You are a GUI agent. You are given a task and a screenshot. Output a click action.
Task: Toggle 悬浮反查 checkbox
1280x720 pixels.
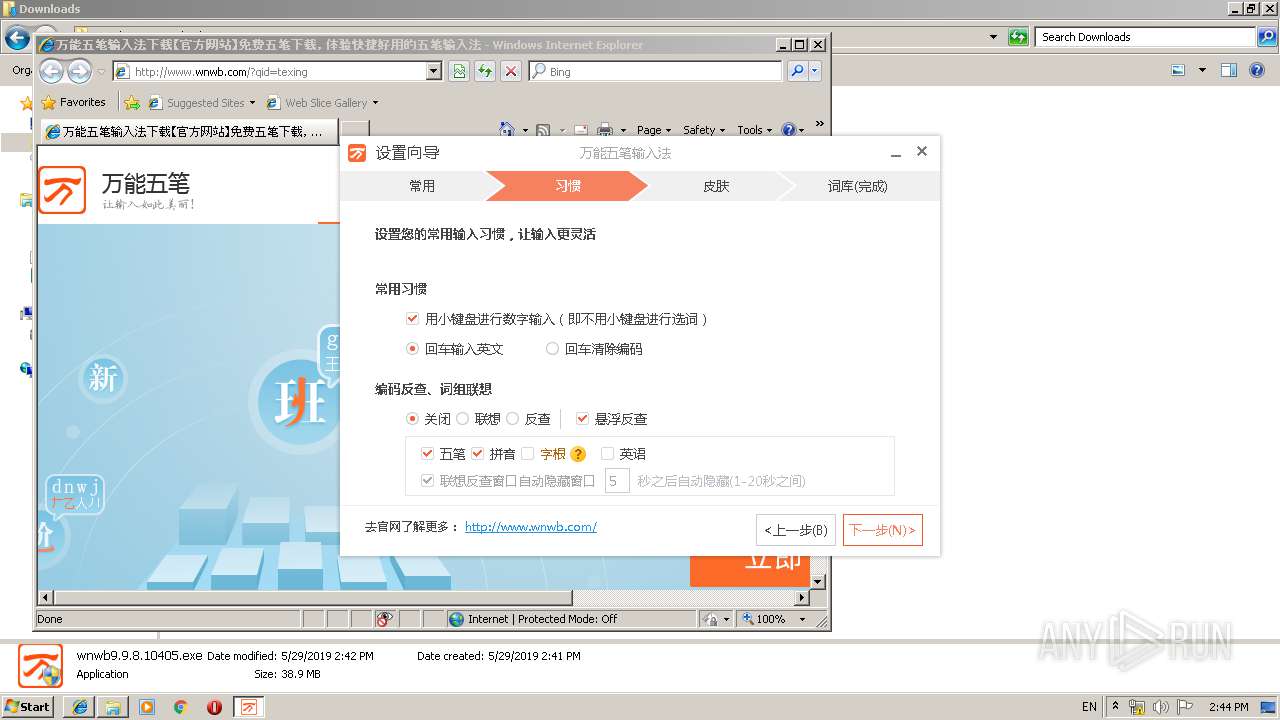click(x=582, y=419)
